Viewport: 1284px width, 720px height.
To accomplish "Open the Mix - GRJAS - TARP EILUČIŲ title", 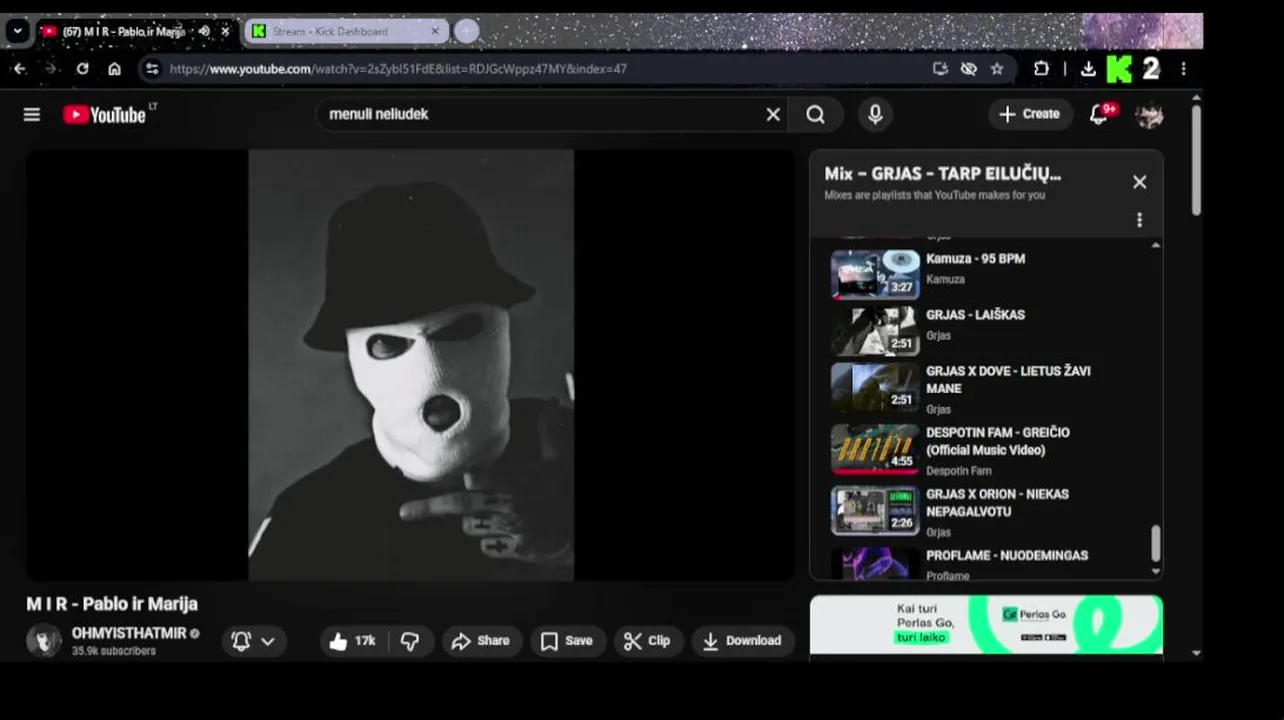I will pyautogui.click(x=943, y=174).
